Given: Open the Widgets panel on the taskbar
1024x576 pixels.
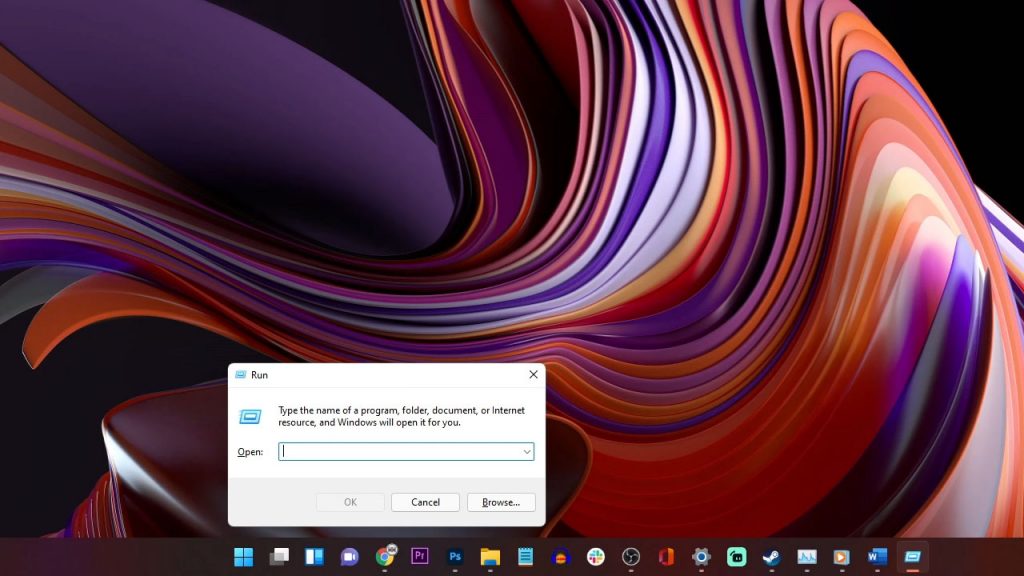Looking at the screenshot, I should pyautogui.click(x=314, y=556).
